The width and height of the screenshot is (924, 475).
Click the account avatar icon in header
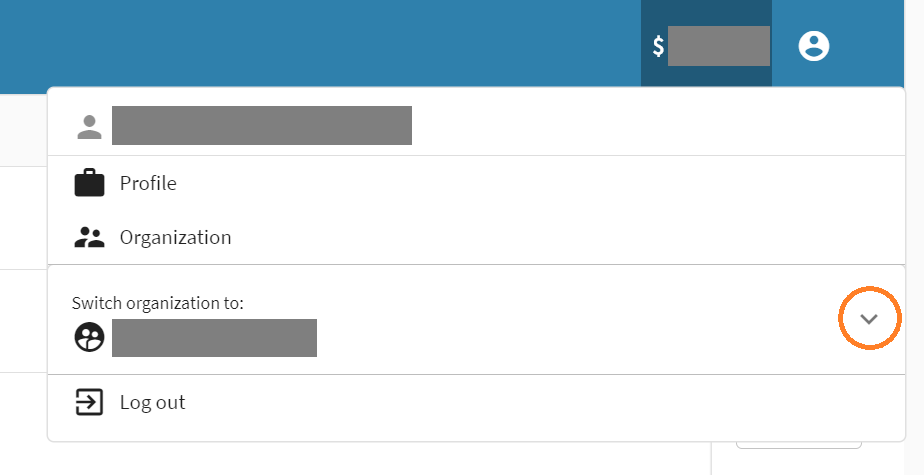(x=814, y=45)
